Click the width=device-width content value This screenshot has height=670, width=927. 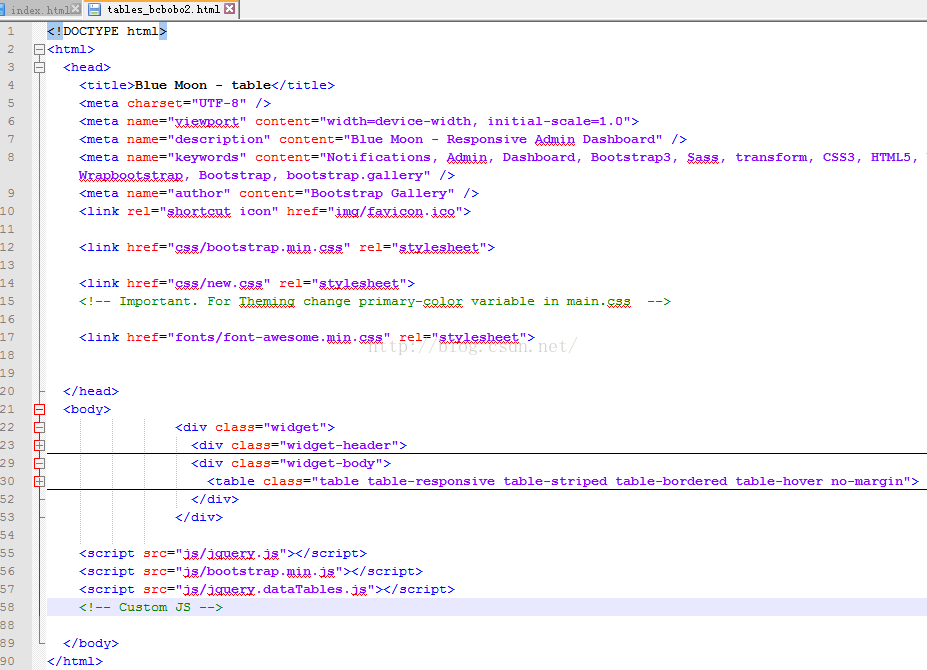coord(475,122)
